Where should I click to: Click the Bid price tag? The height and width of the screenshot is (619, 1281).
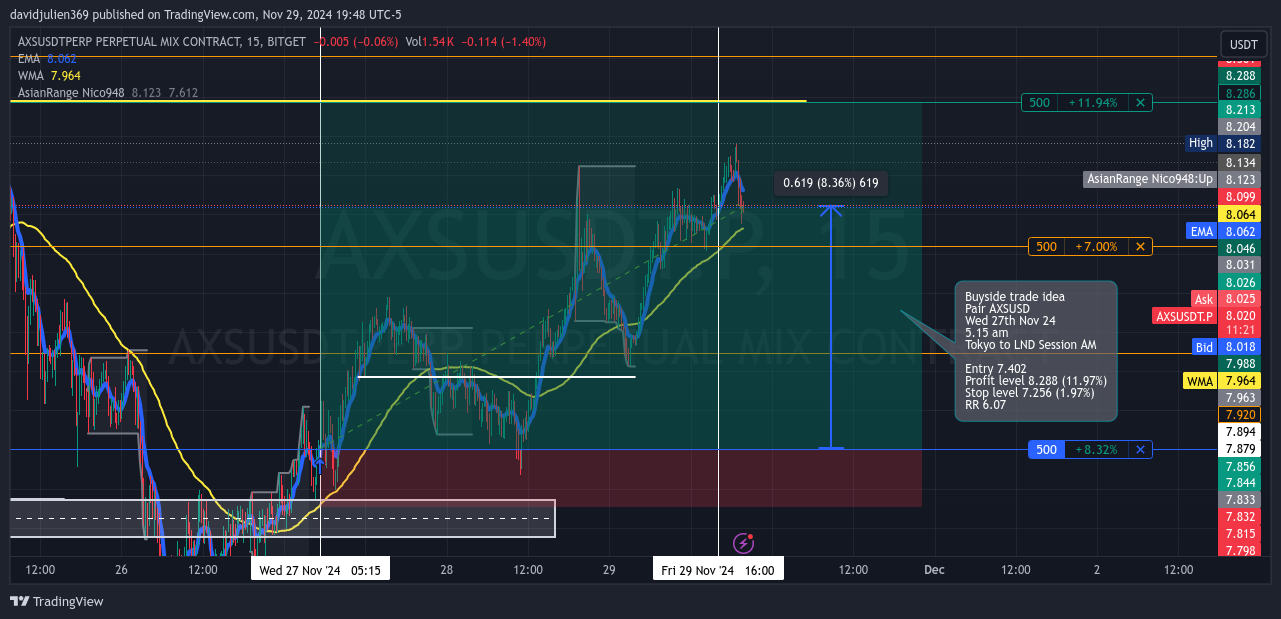[1205, 347]
